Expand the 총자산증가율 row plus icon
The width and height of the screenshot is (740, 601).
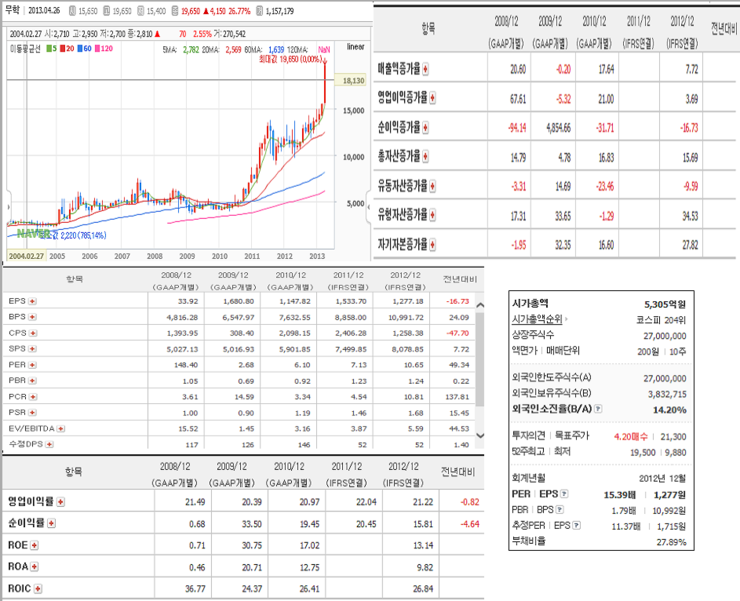point(425,157)
